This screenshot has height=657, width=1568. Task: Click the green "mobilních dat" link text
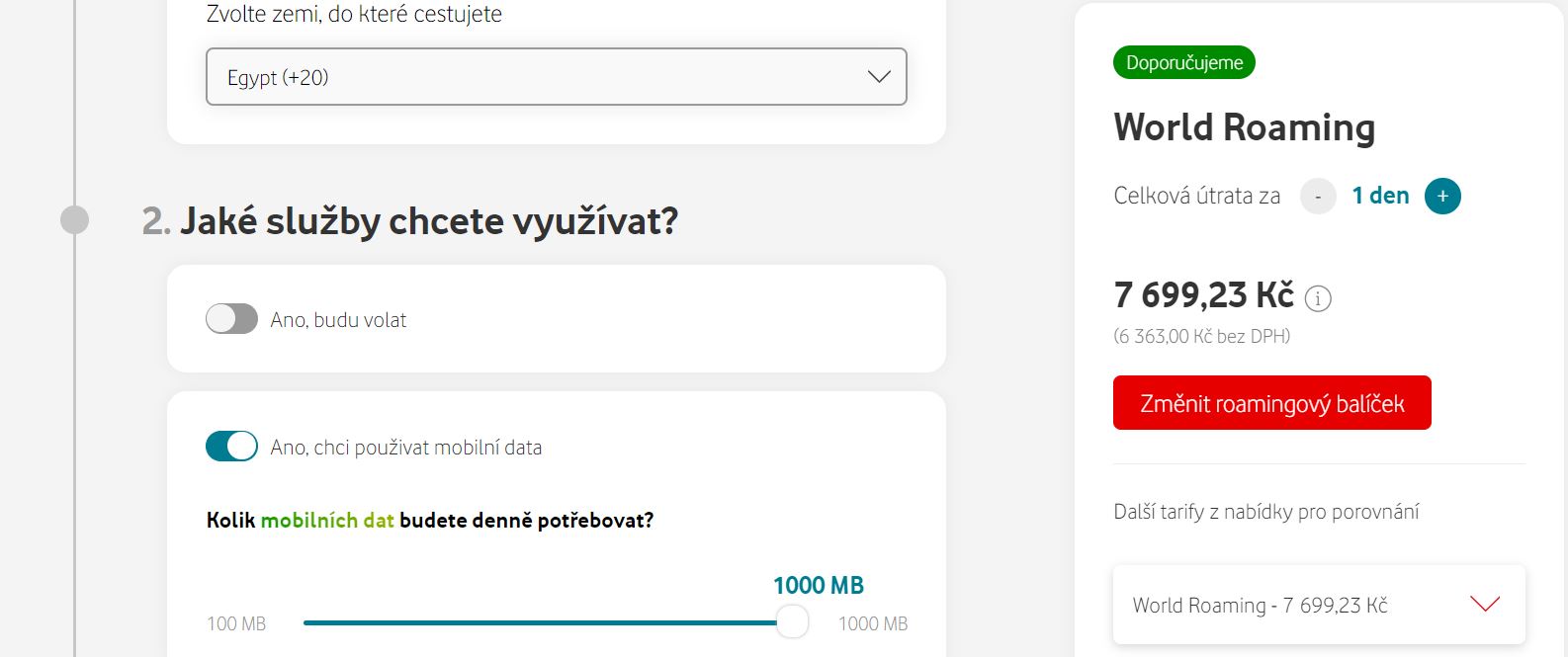click(327, 521)
